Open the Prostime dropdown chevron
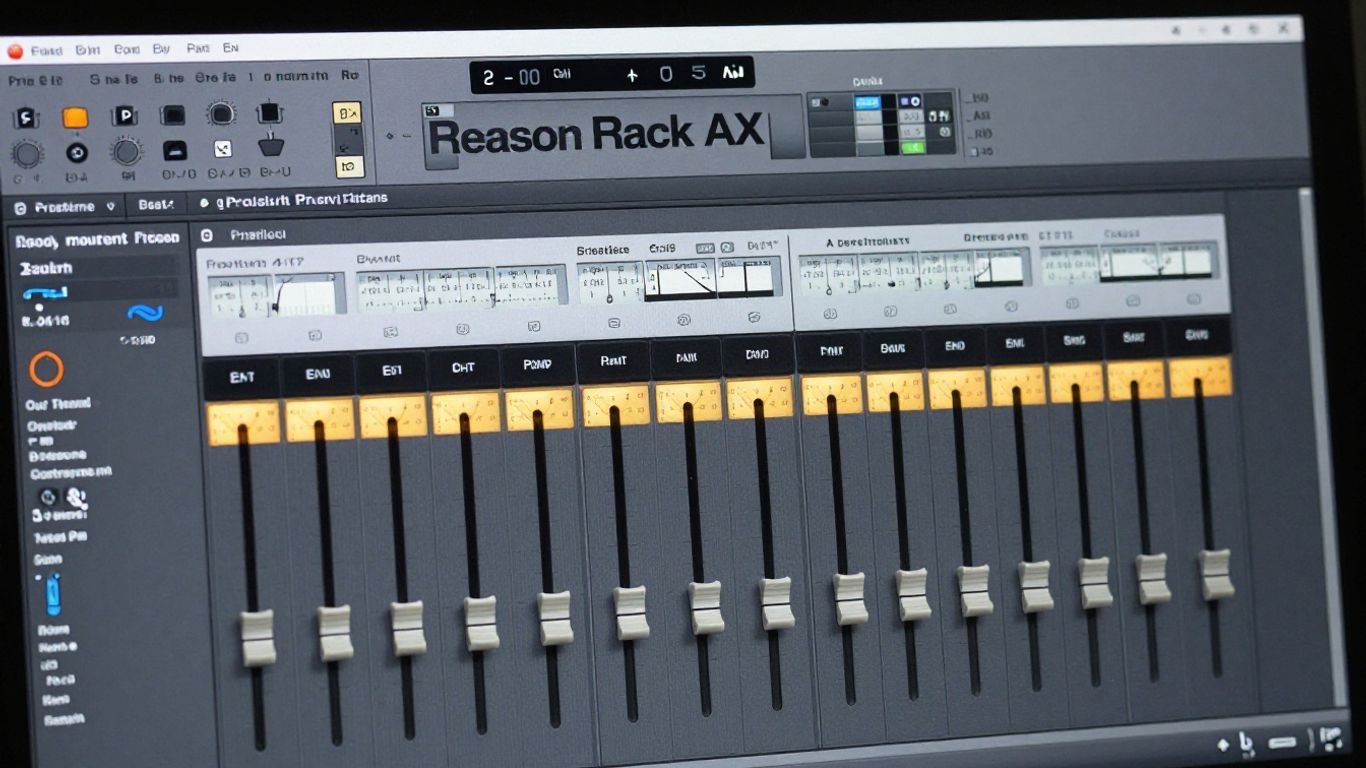 tap(110, 207)
